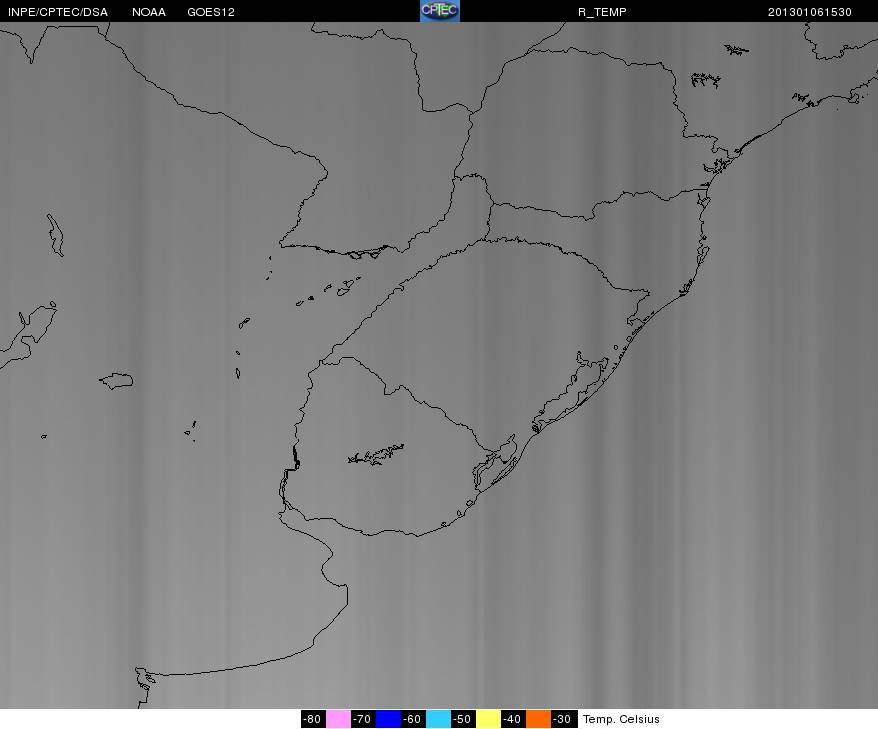Pick the dark blue legend swatch
Image resolution: width=878 pixels, height=729 pixels.
click(x=388, y=719)
